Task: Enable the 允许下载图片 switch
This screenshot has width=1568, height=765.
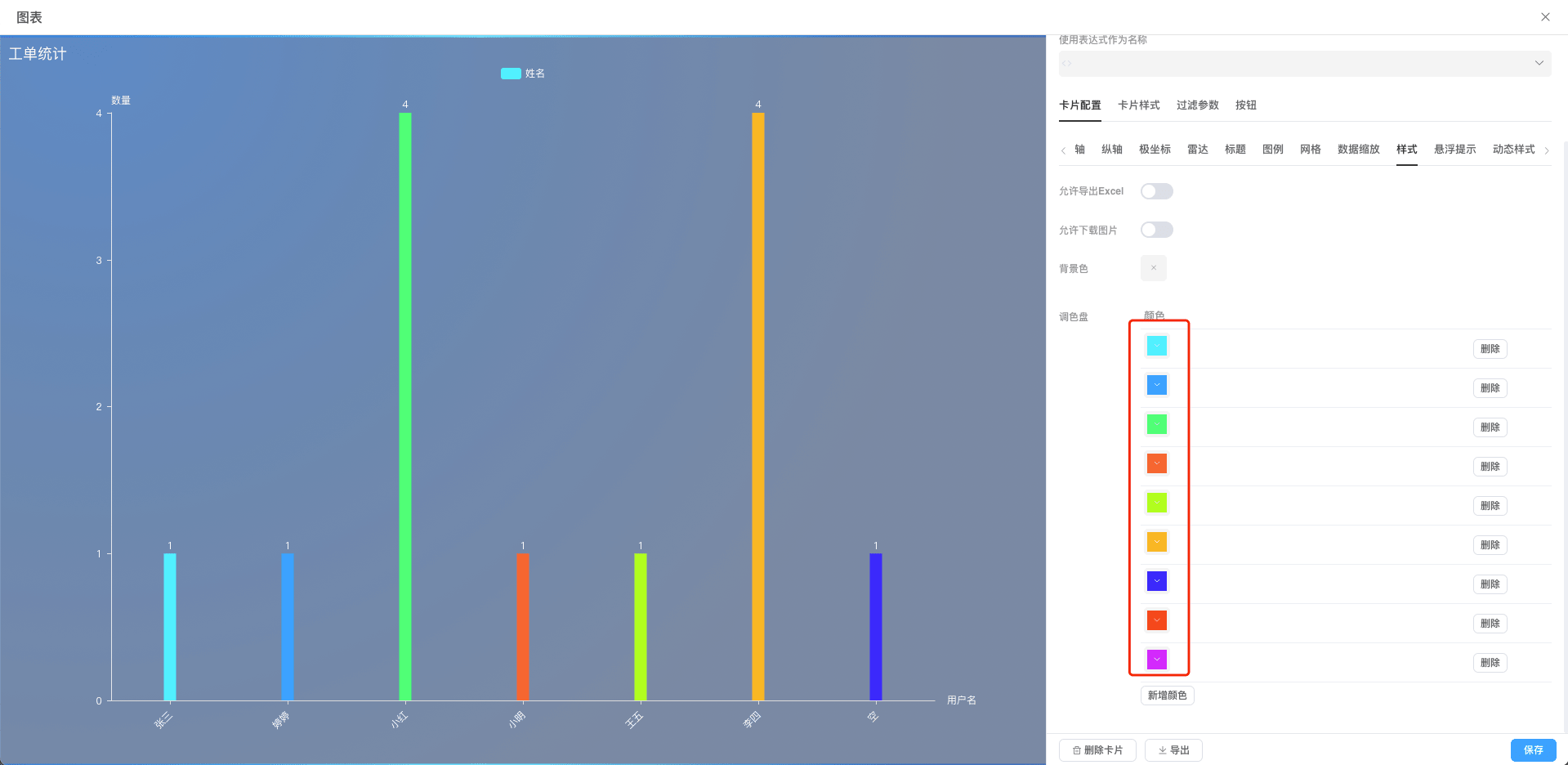Action: (1156, 230)
